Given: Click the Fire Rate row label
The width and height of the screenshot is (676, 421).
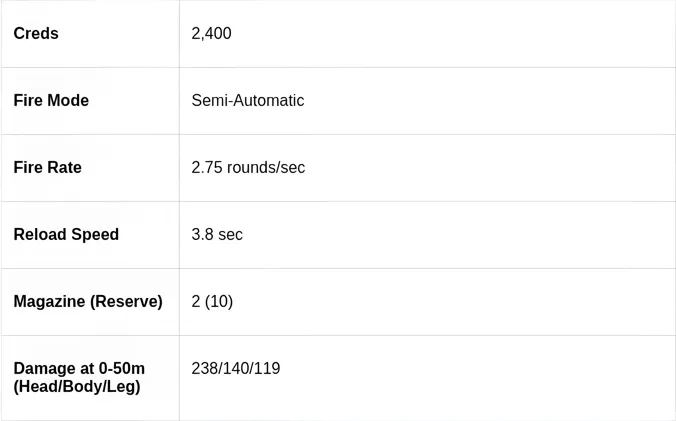Looking at the screenshot, I should [x=47, y=168].
